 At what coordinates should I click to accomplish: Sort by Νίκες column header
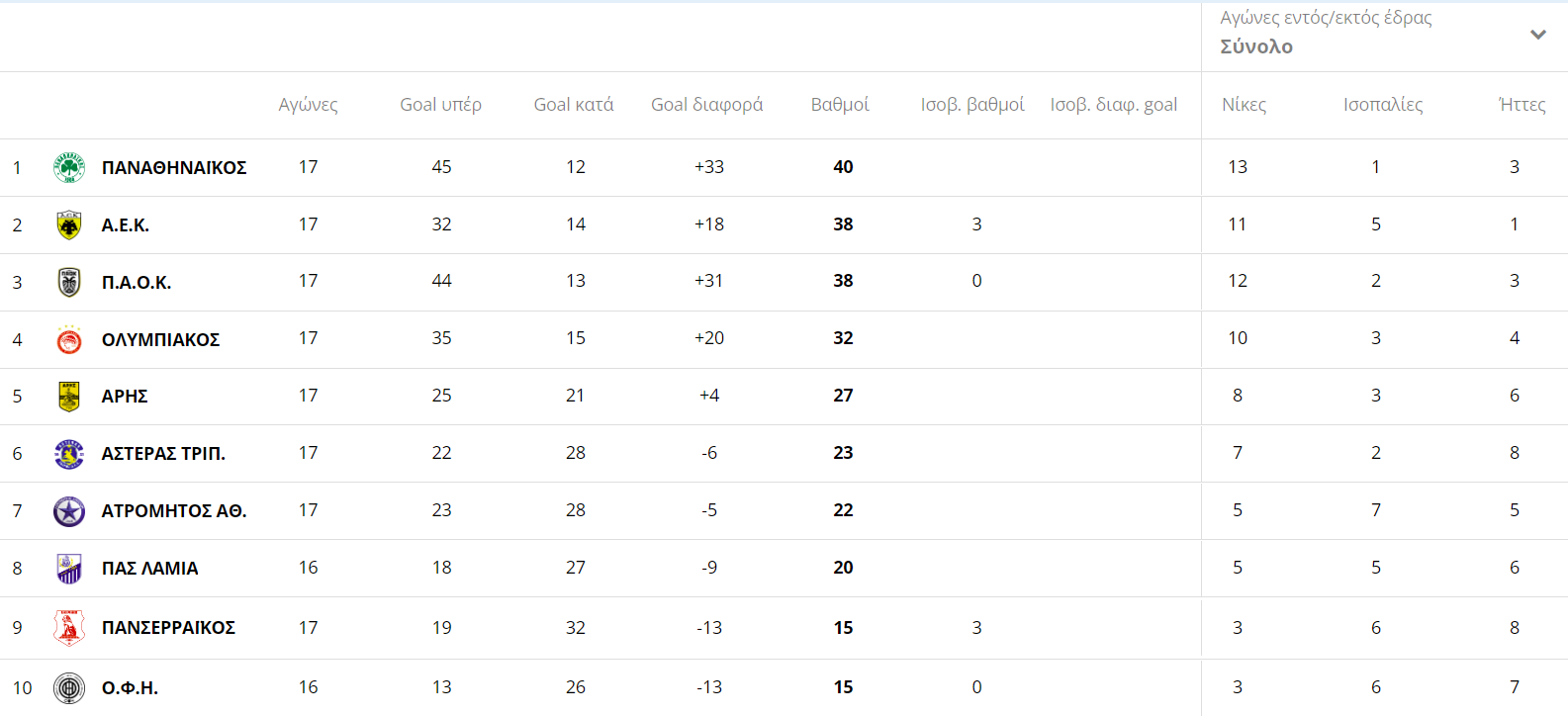[x=1244, y=105]
